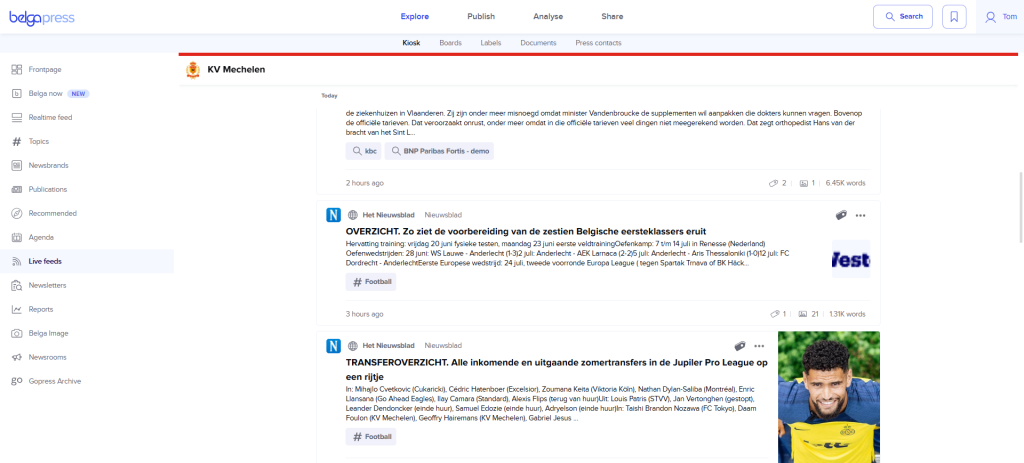The width and height of the screenshot is (1024, 463).
Task: Click the 6.45K words count
Action: [x=846, y=184]
